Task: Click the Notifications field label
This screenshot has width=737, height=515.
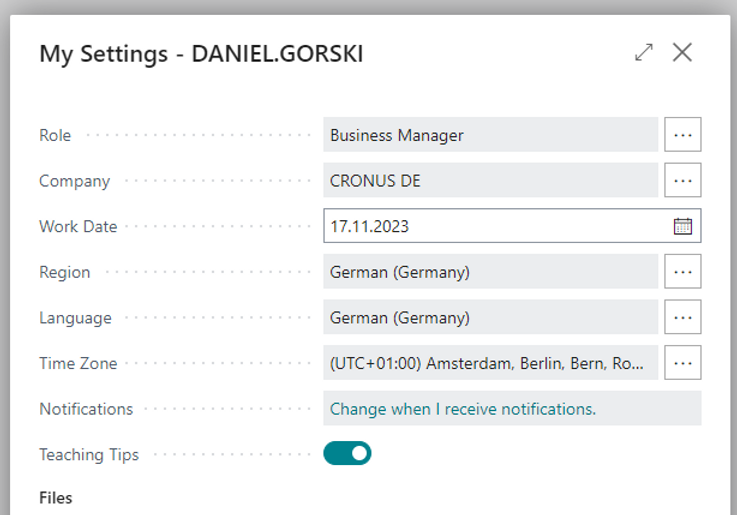Action: [x=86, y=409]
